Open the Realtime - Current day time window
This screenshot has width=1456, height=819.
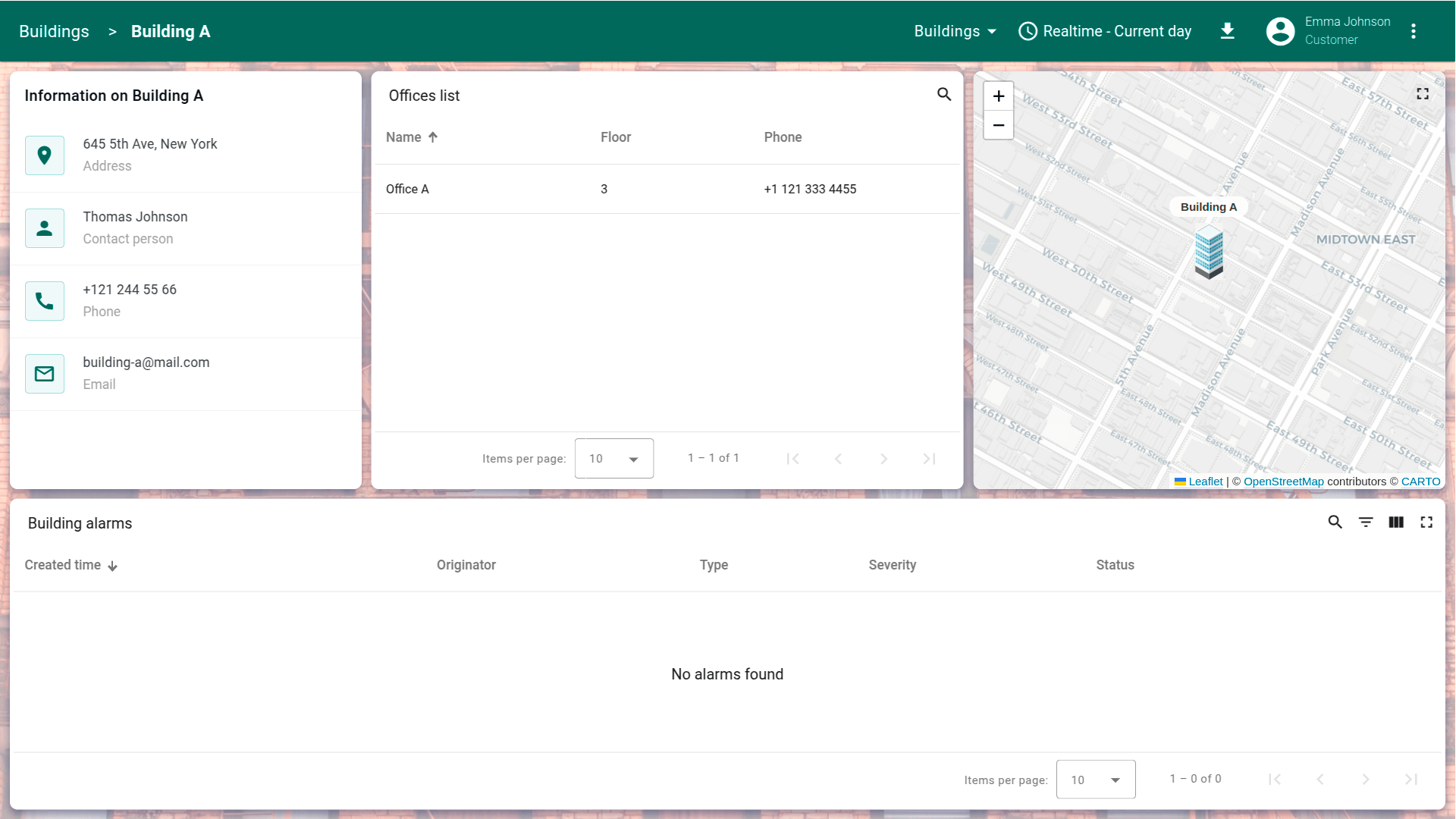1105,31
